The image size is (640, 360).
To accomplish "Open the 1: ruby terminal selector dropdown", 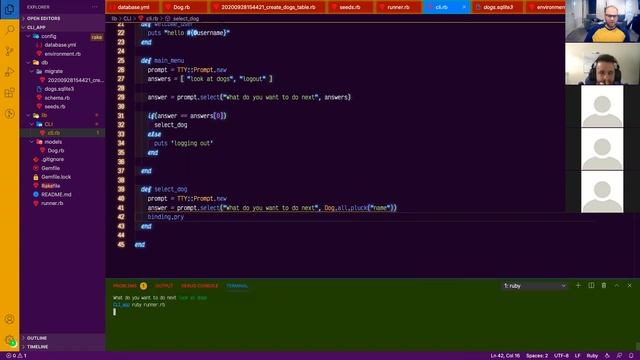I will click(535, 286).
